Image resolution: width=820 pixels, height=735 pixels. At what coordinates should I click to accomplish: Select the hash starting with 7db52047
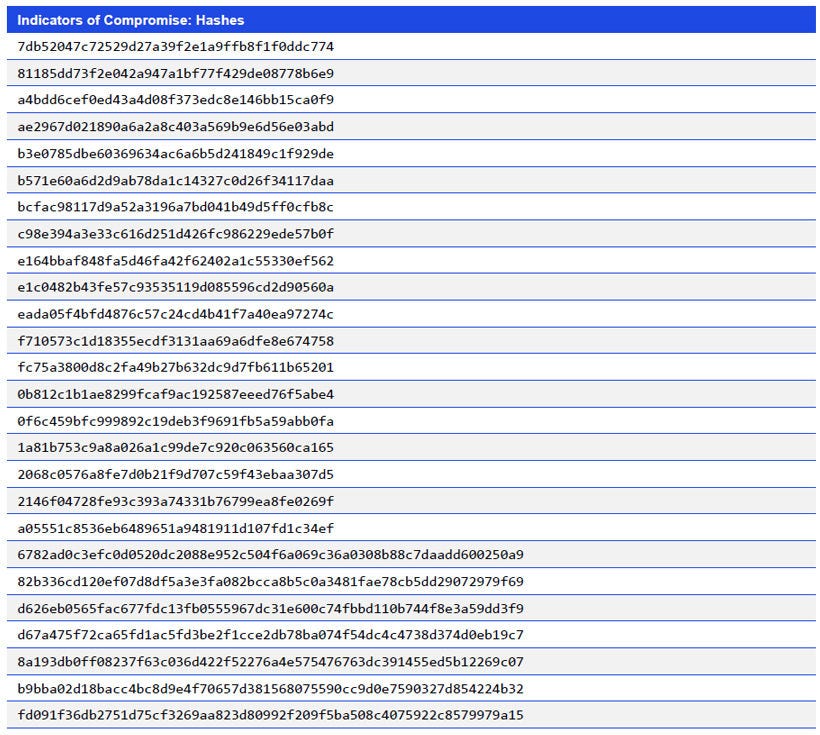(x=175, y=47)
